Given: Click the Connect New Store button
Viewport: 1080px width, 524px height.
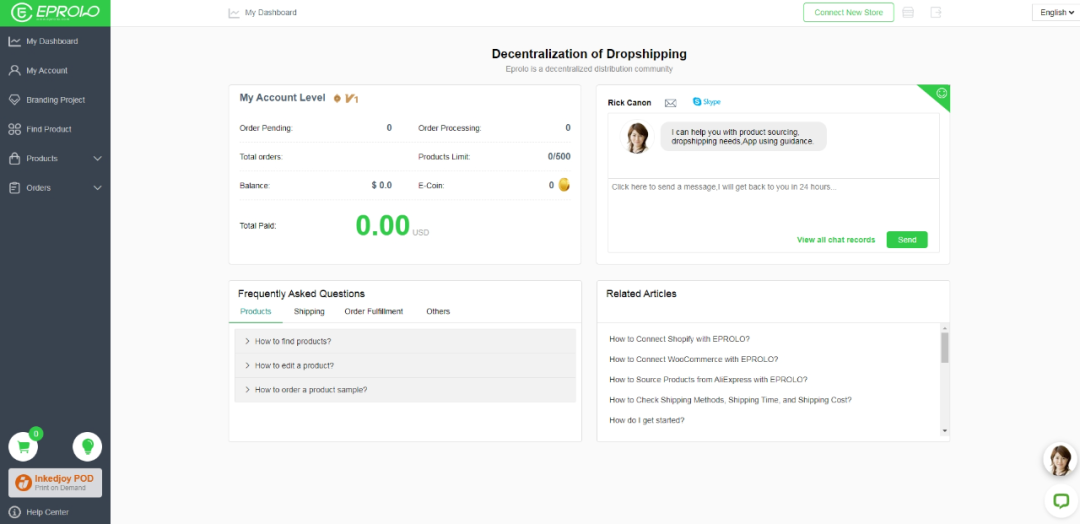Looking at the screenshot, I should point(848,13).
